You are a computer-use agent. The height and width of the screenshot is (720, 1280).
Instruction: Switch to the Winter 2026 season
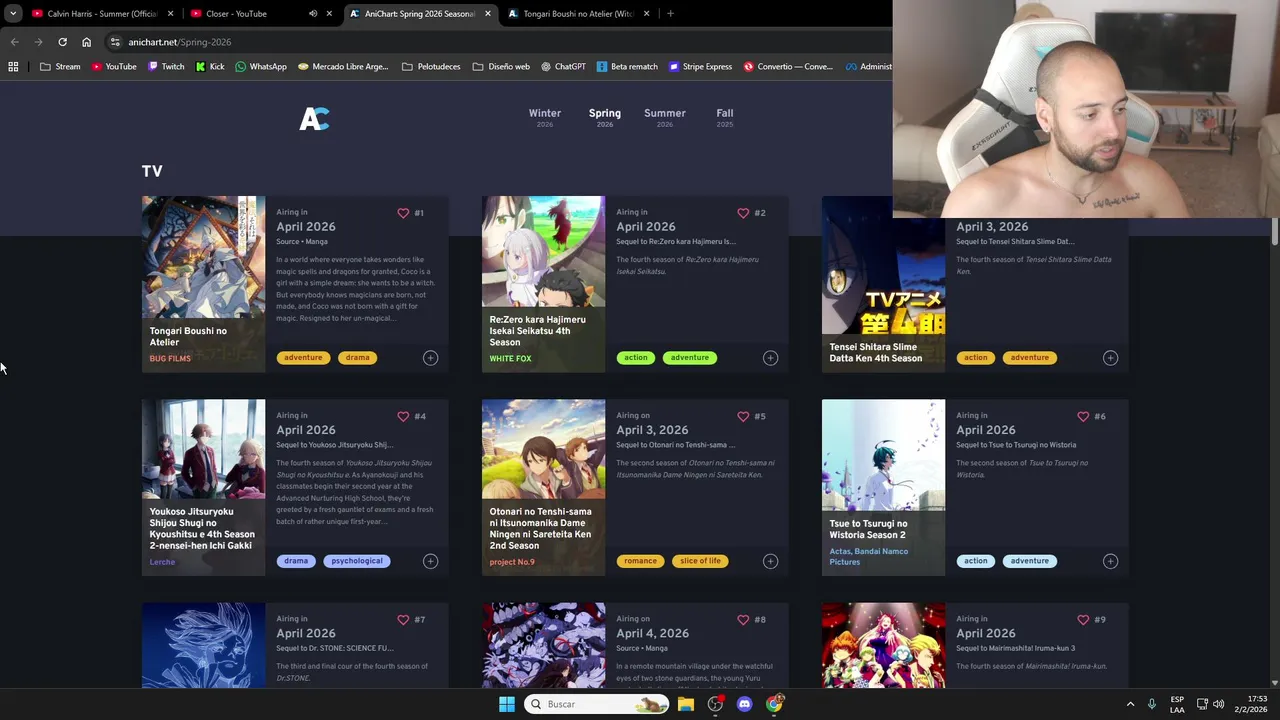tap(545, 117)
